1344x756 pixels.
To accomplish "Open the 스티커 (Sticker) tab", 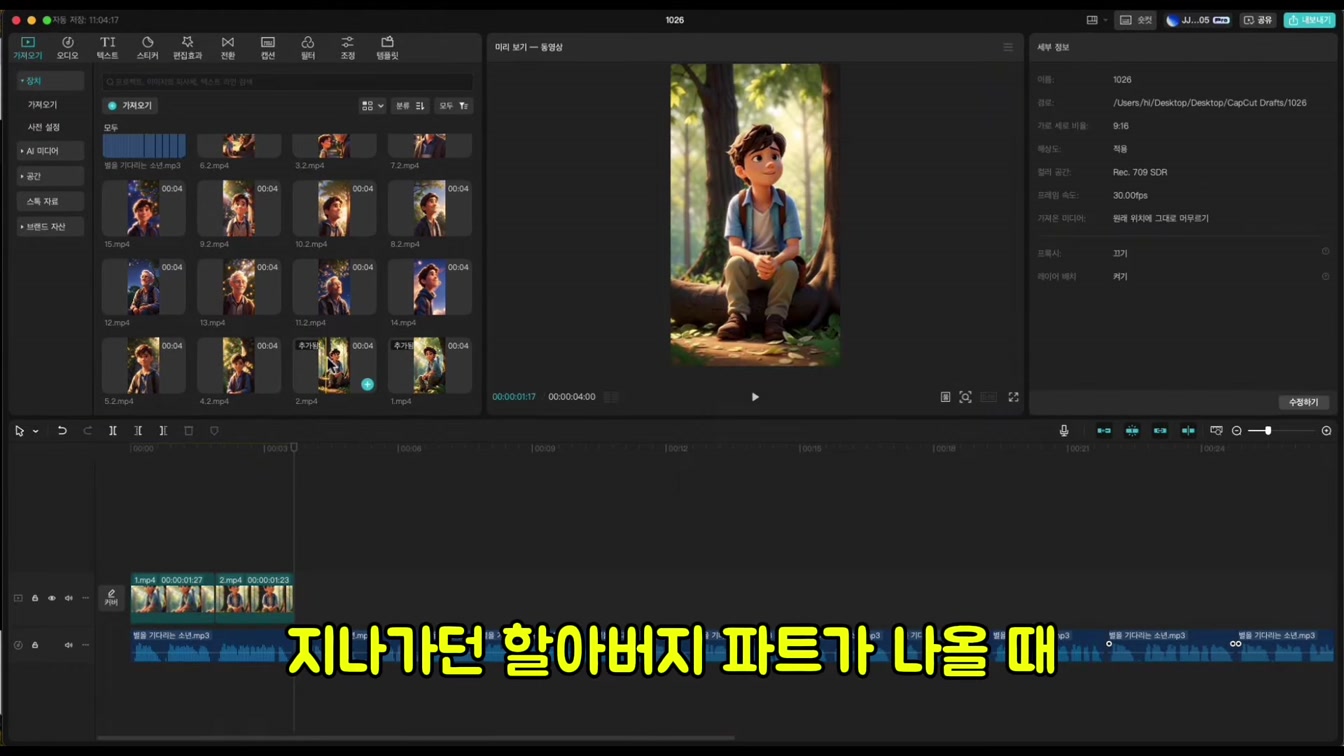I will coord(147,48).
